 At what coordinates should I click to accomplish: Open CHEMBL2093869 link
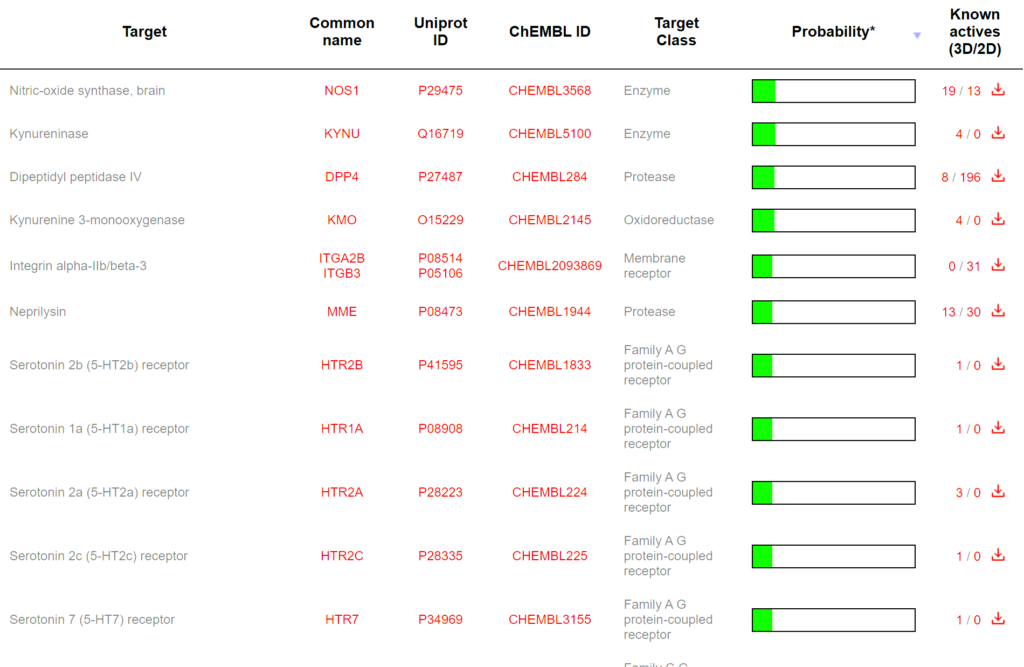pyautogui.click(x=549, y=266)
